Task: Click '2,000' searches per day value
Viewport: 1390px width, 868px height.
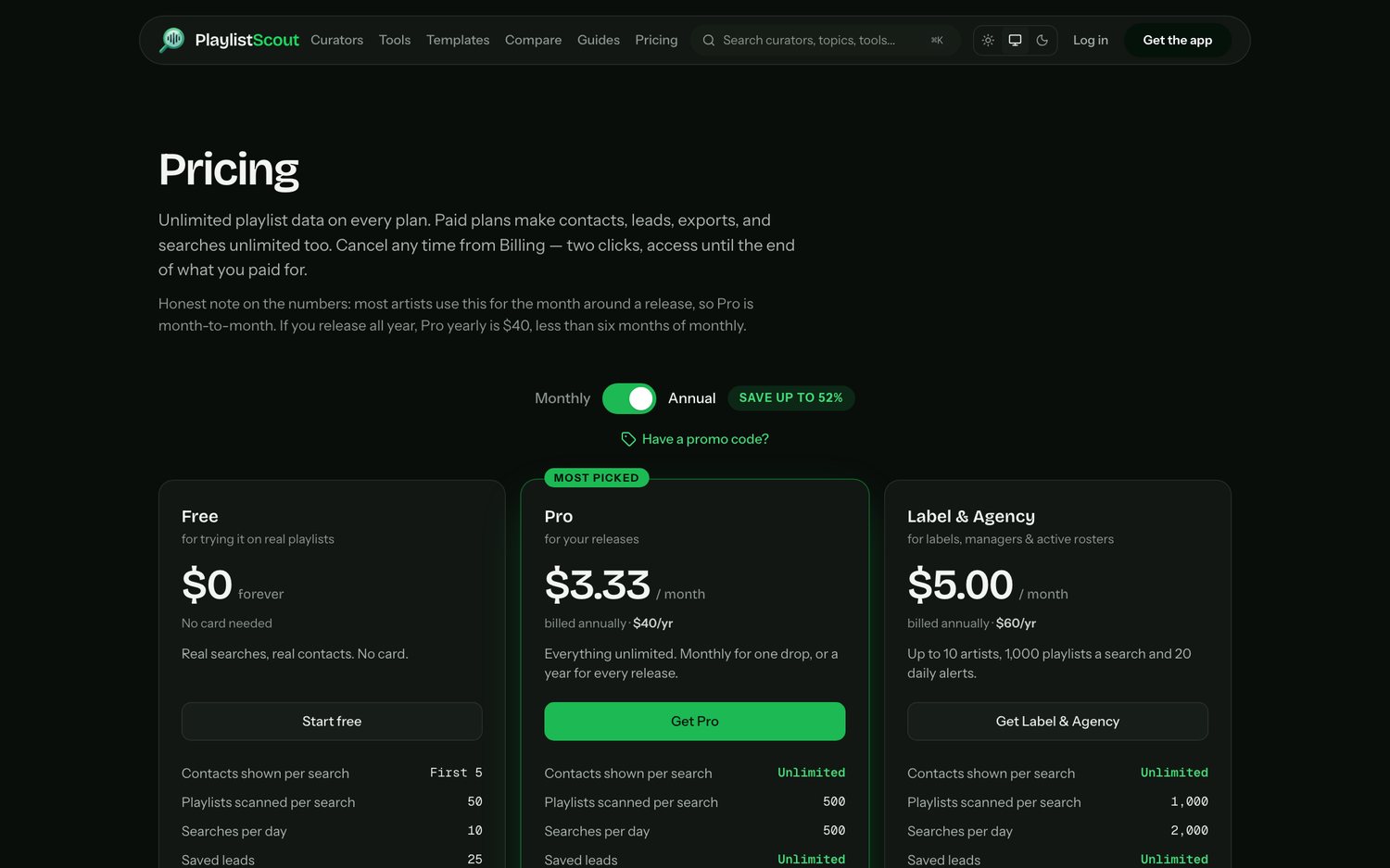Action: click(x=1189, y=830)
